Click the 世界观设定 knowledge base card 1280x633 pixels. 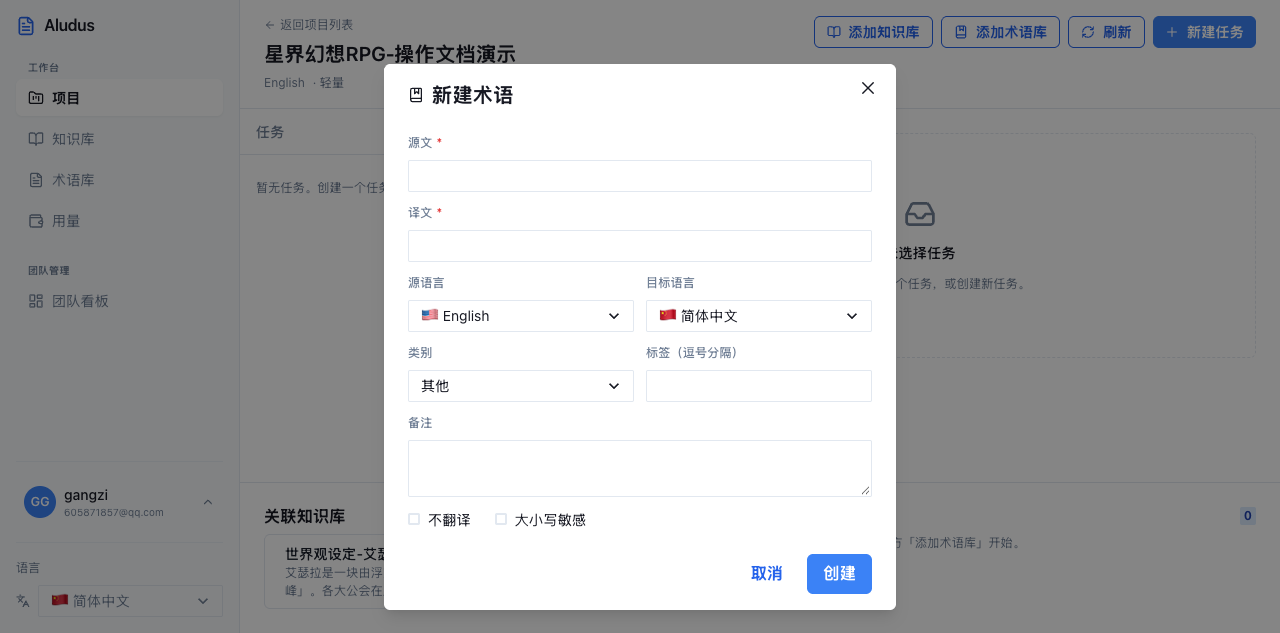pyautogui.click(x=324, y=571)
